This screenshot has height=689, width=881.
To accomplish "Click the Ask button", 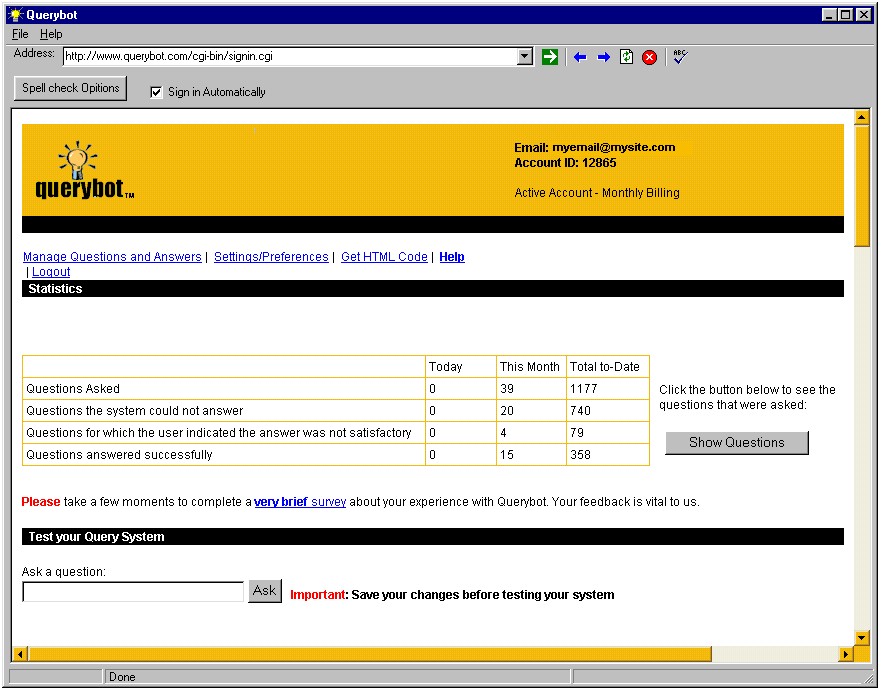I will tap(264, 591).
